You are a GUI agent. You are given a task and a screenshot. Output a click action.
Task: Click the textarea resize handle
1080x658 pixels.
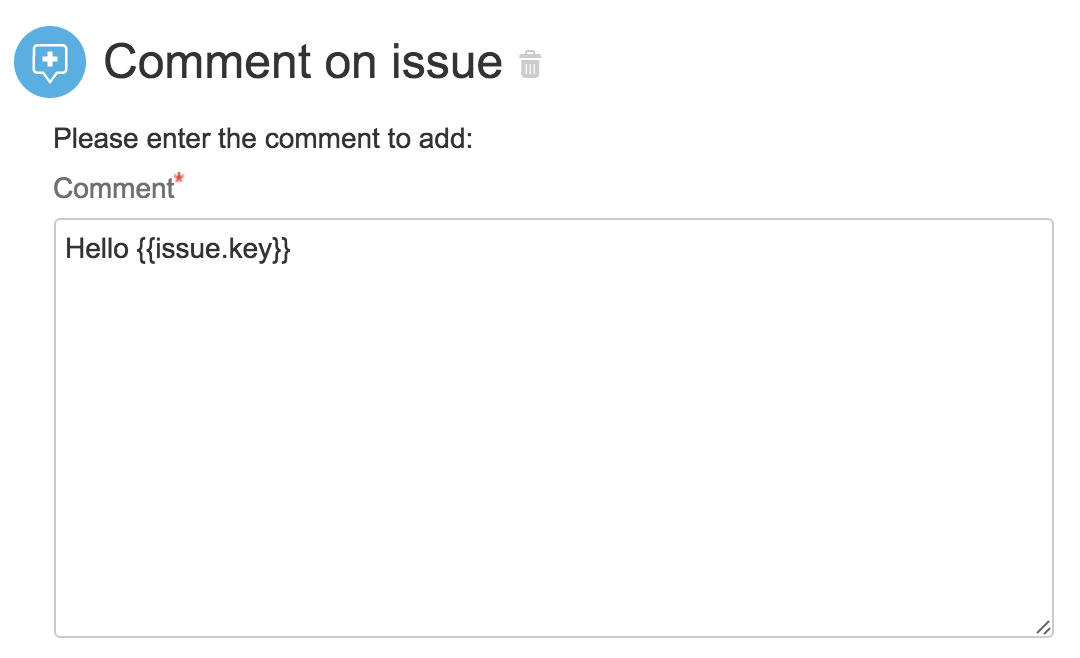coord(1043,627)
